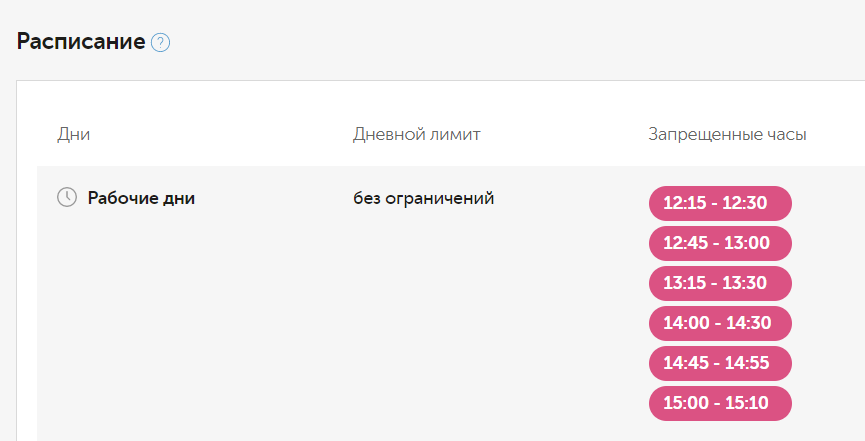Viewport: 865px width, 441px height.
Task: Open the 14:00 - 14:30 forbidden hours tag
Action: (720, 323)
